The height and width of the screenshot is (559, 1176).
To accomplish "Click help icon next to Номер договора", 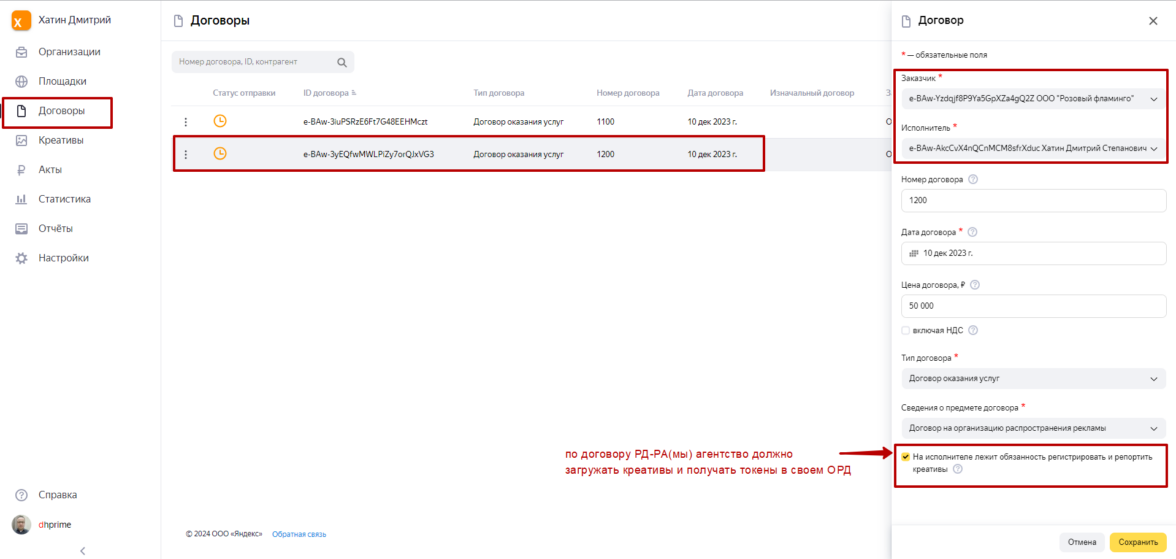I will click(973, 180).
